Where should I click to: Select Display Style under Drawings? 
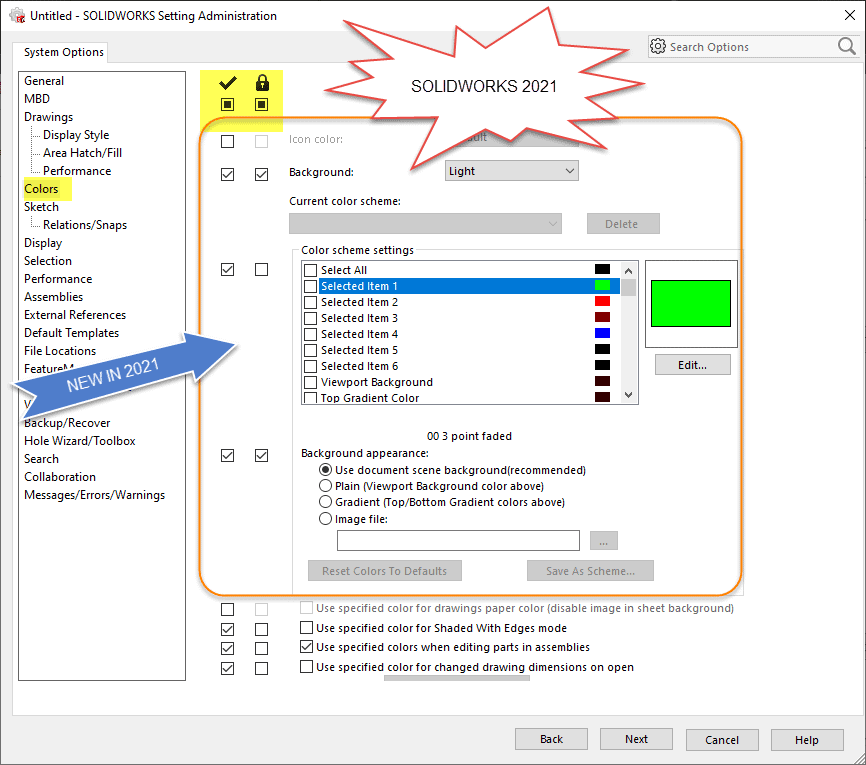click(76, 135)
